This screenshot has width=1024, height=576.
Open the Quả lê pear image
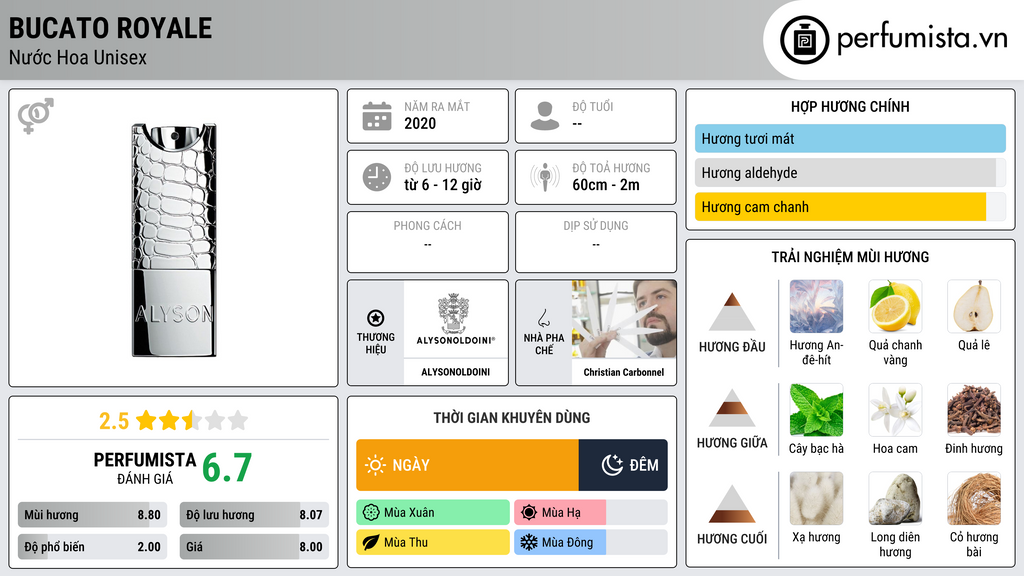pyautogui.click(x=974, y=307)
